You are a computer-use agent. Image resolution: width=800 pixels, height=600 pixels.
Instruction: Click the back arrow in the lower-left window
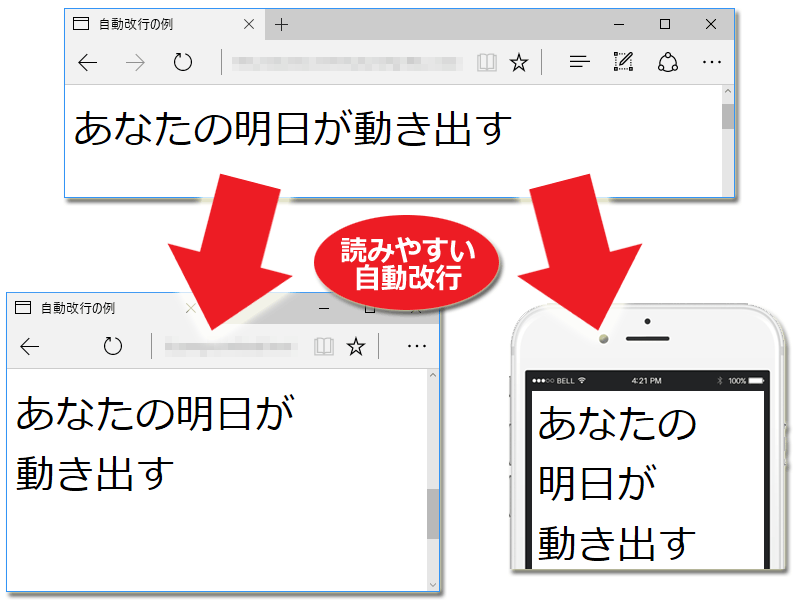31,346
